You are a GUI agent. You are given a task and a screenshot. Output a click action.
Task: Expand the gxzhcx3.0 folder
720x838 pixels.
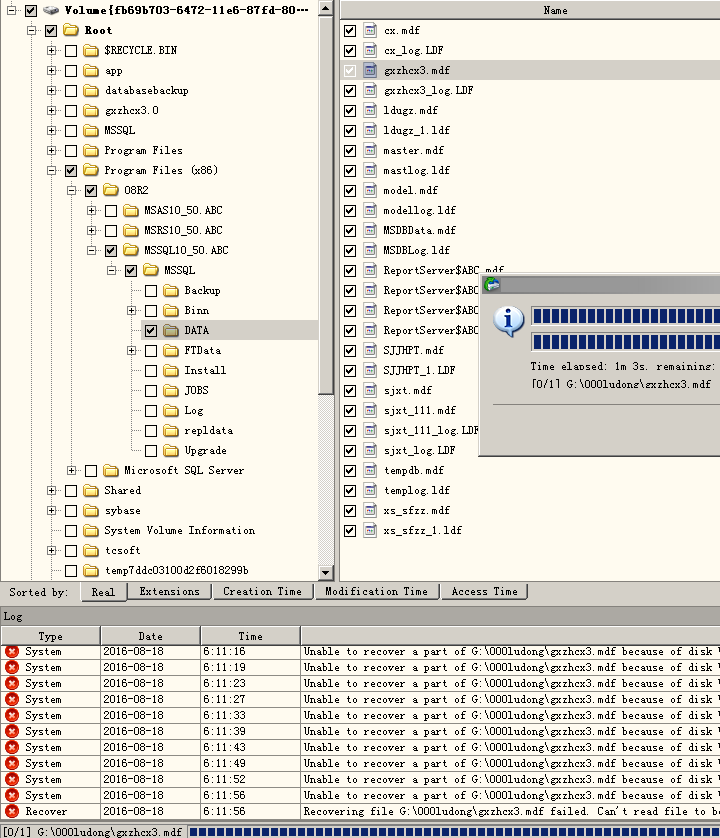click(x=51, y=110)
